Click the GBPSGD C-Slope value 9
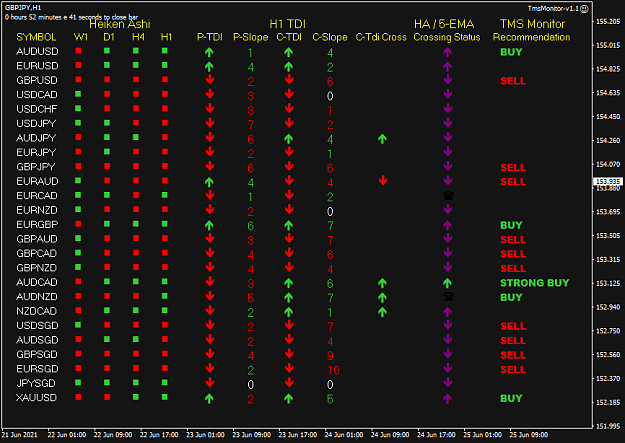625x443 pixels. click(330, 356)
